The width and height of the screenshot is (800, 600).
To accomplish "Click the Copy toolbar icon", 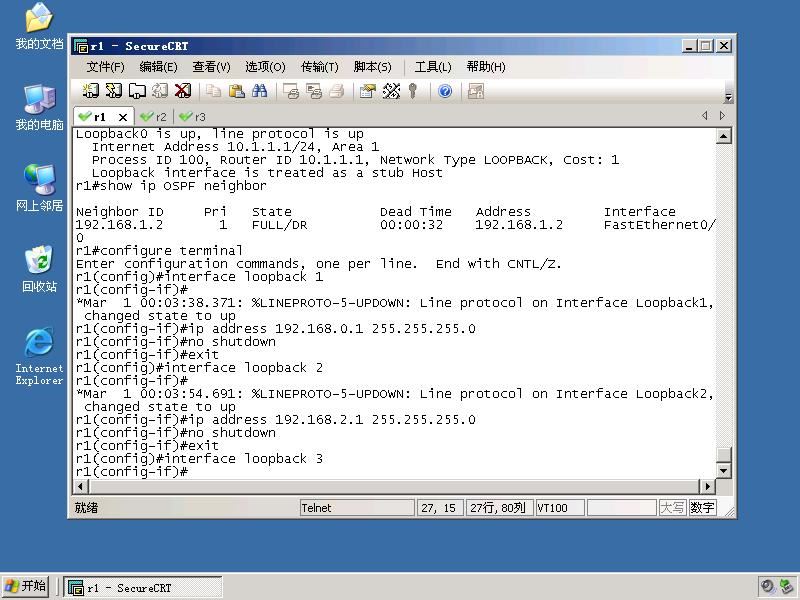I will point(213,91).
